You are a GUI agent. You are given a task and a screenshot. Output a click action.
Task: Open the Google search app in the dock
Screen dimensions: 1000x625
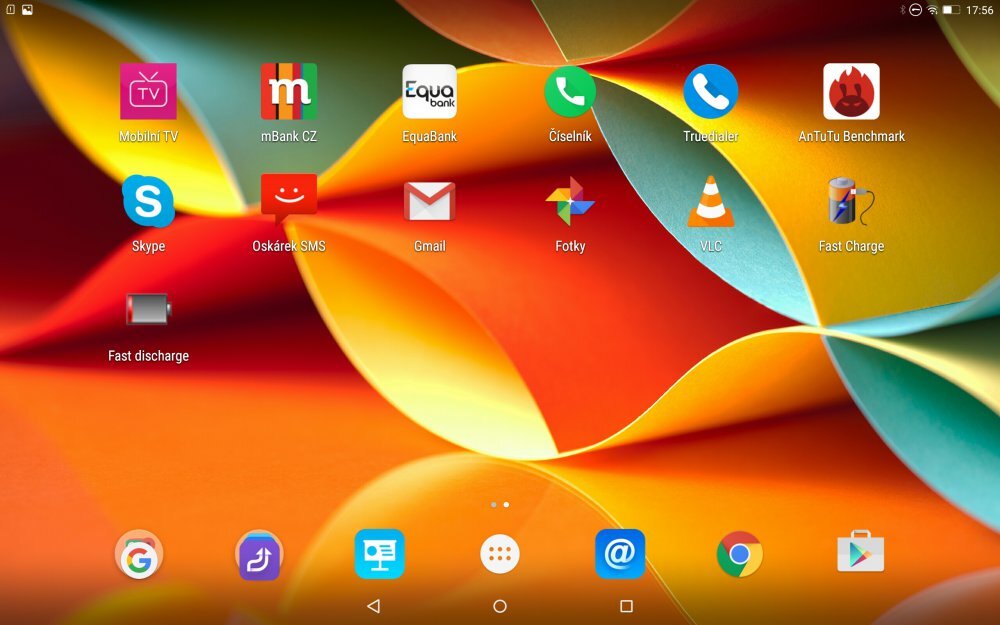pyautogui.click(x=139, y=552)
